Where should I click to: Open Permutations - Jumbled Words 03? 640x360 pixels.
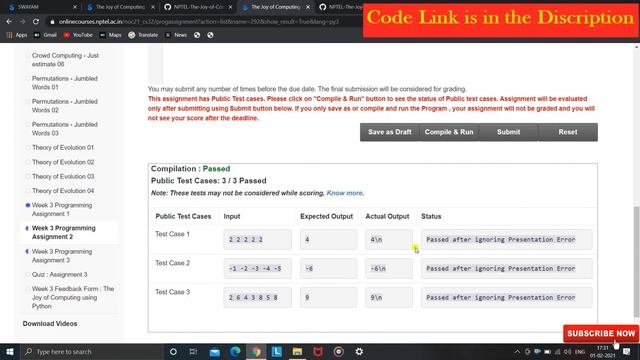[x=64, y=129]
